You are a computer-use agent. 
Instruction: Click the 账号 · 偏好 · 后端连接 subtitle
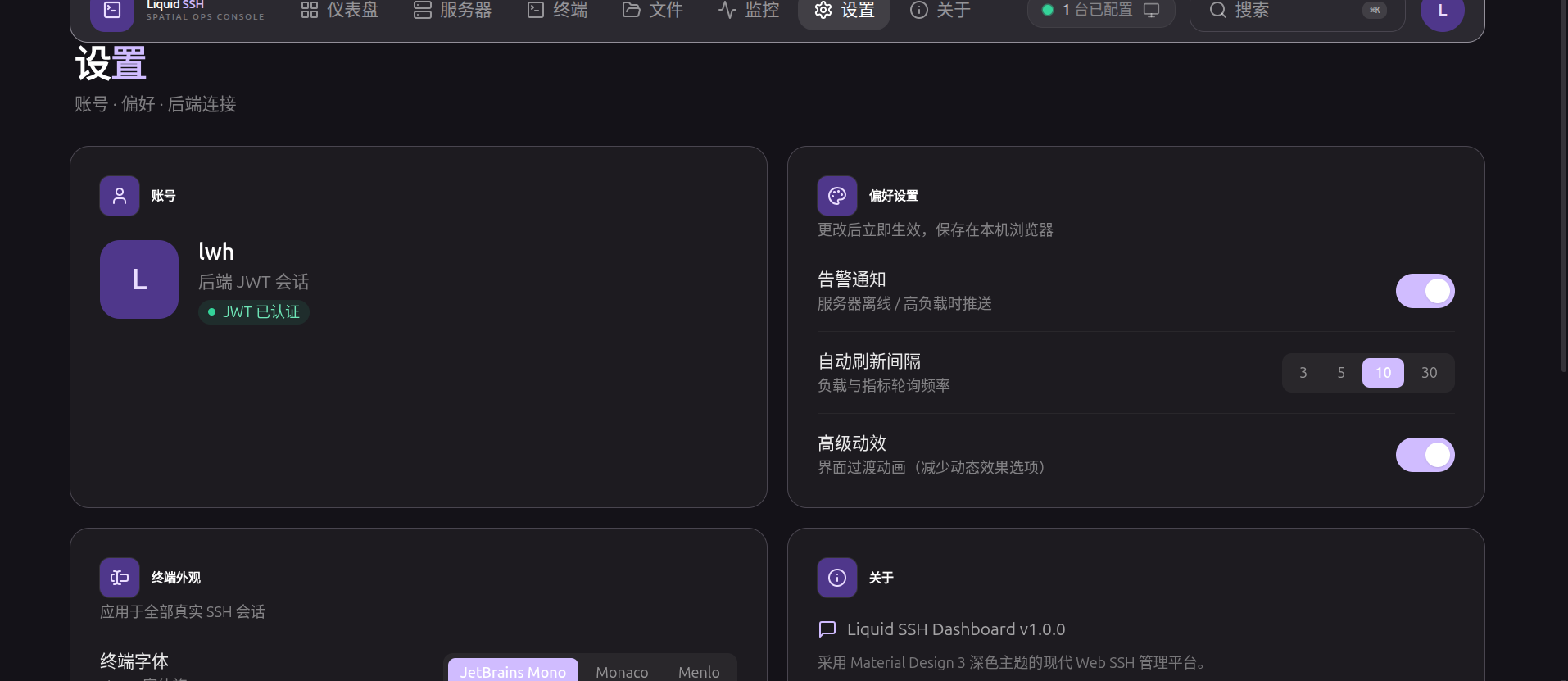point(156,104)
